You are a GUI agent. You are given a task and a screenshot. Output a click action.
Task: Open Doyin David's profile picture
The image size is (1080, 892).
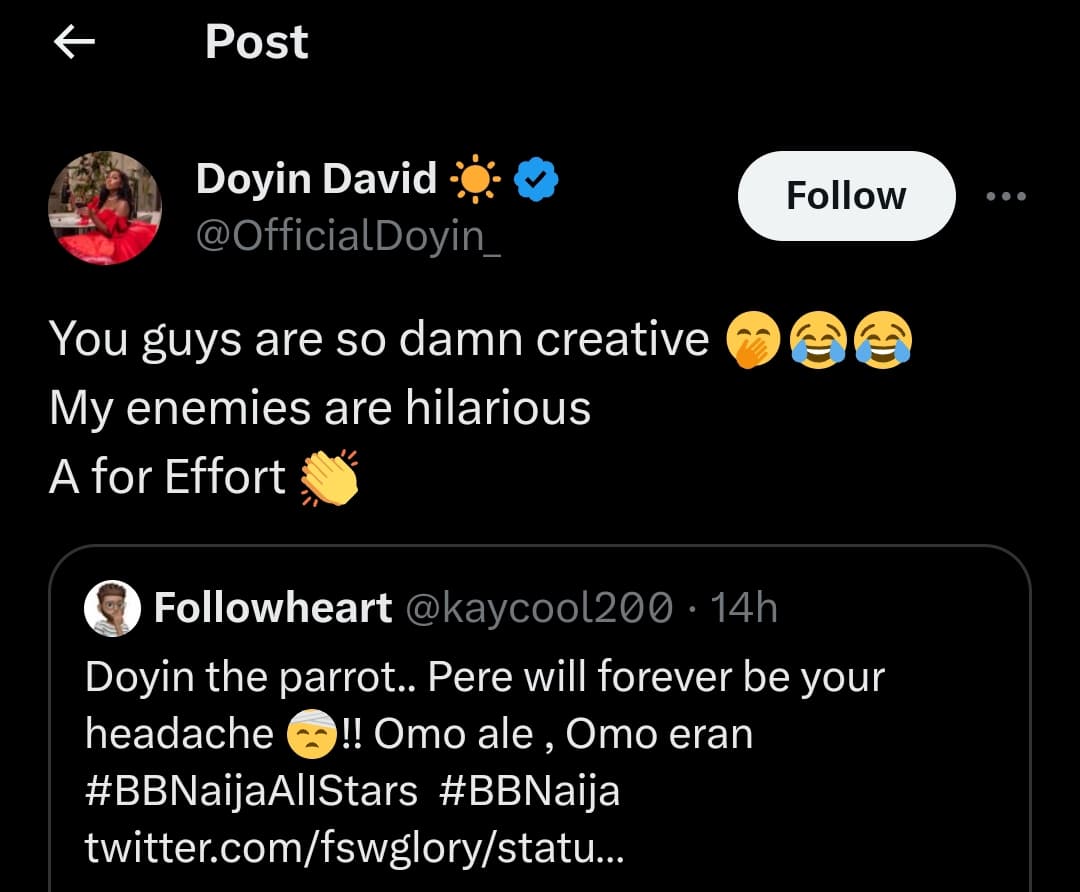(105, 208)
